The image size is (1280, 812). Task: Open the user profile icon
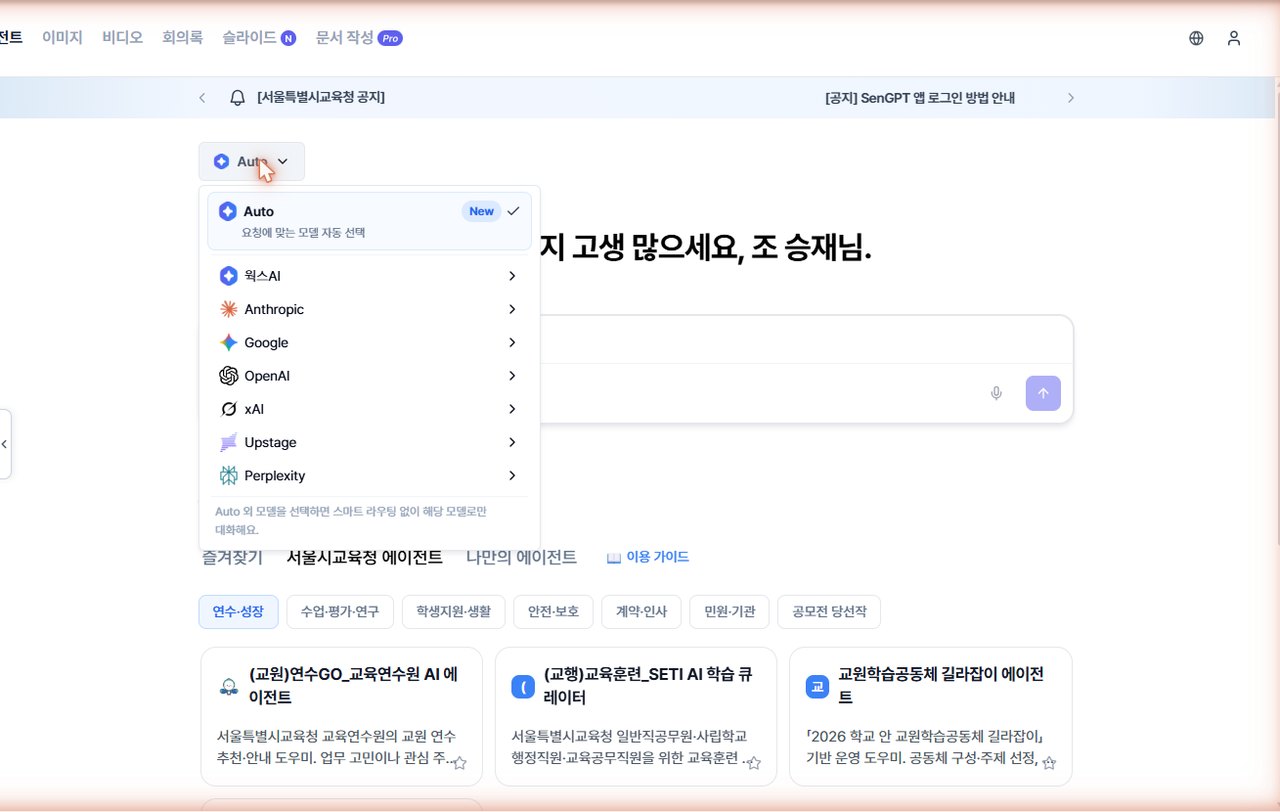pos(1234,38)
